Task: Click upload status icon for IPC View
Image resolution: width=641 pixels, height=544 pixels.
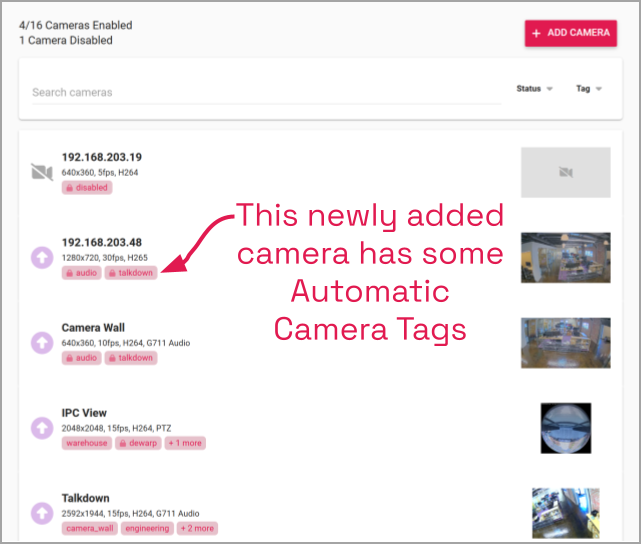Action: (x=42, y=428)
